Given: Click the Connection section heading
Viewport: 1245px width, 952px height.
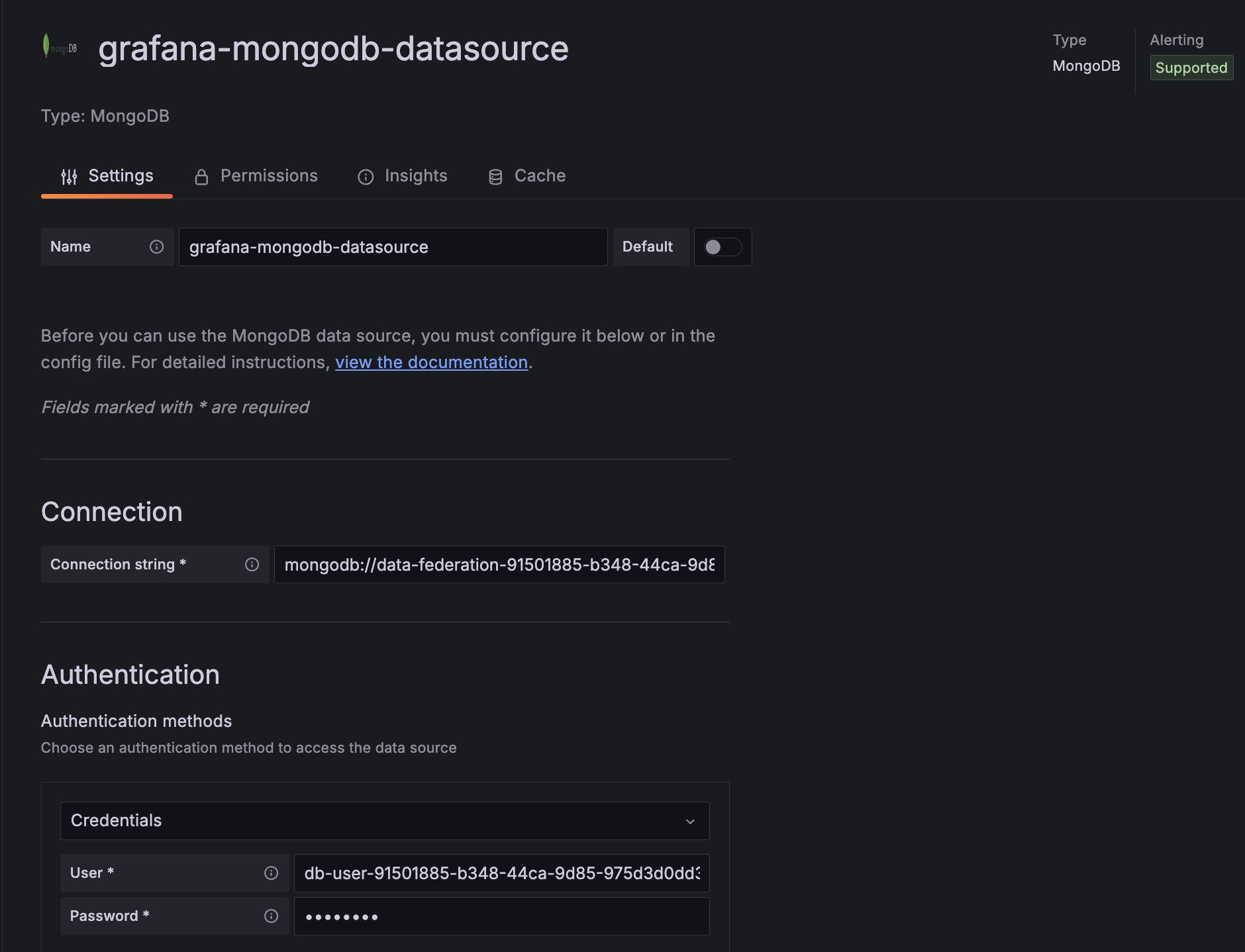Looking at the screenshot, I should pos(112,512).
